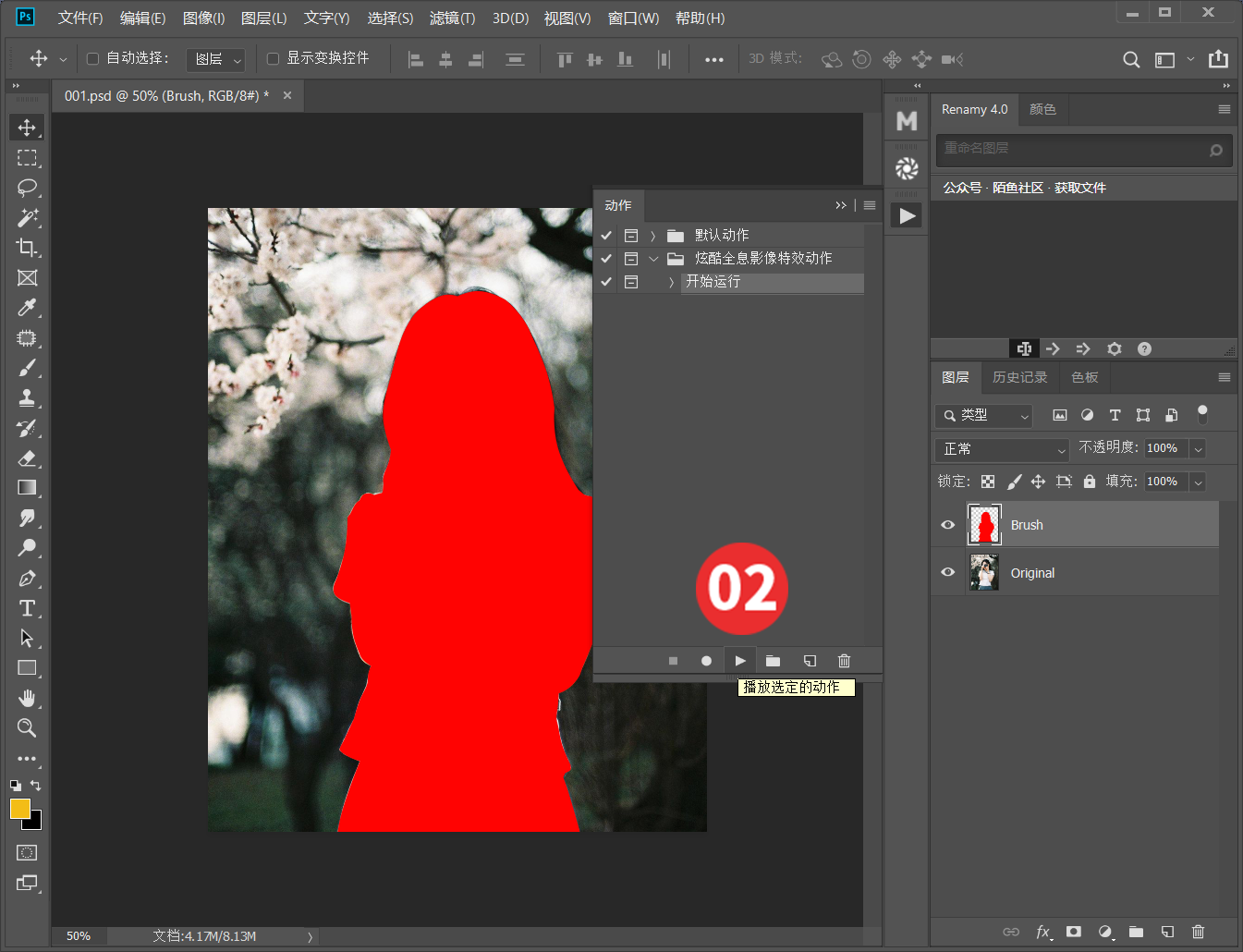Select the Crop tool
The width and height of the screenshot is (1243, 952).
(x=27, y=248)
